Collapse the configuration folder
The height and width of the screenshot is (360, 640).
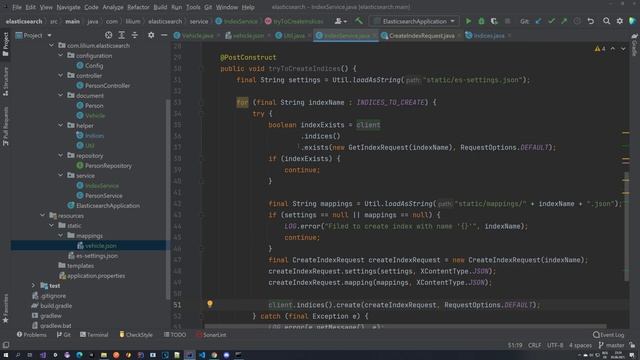61,56
